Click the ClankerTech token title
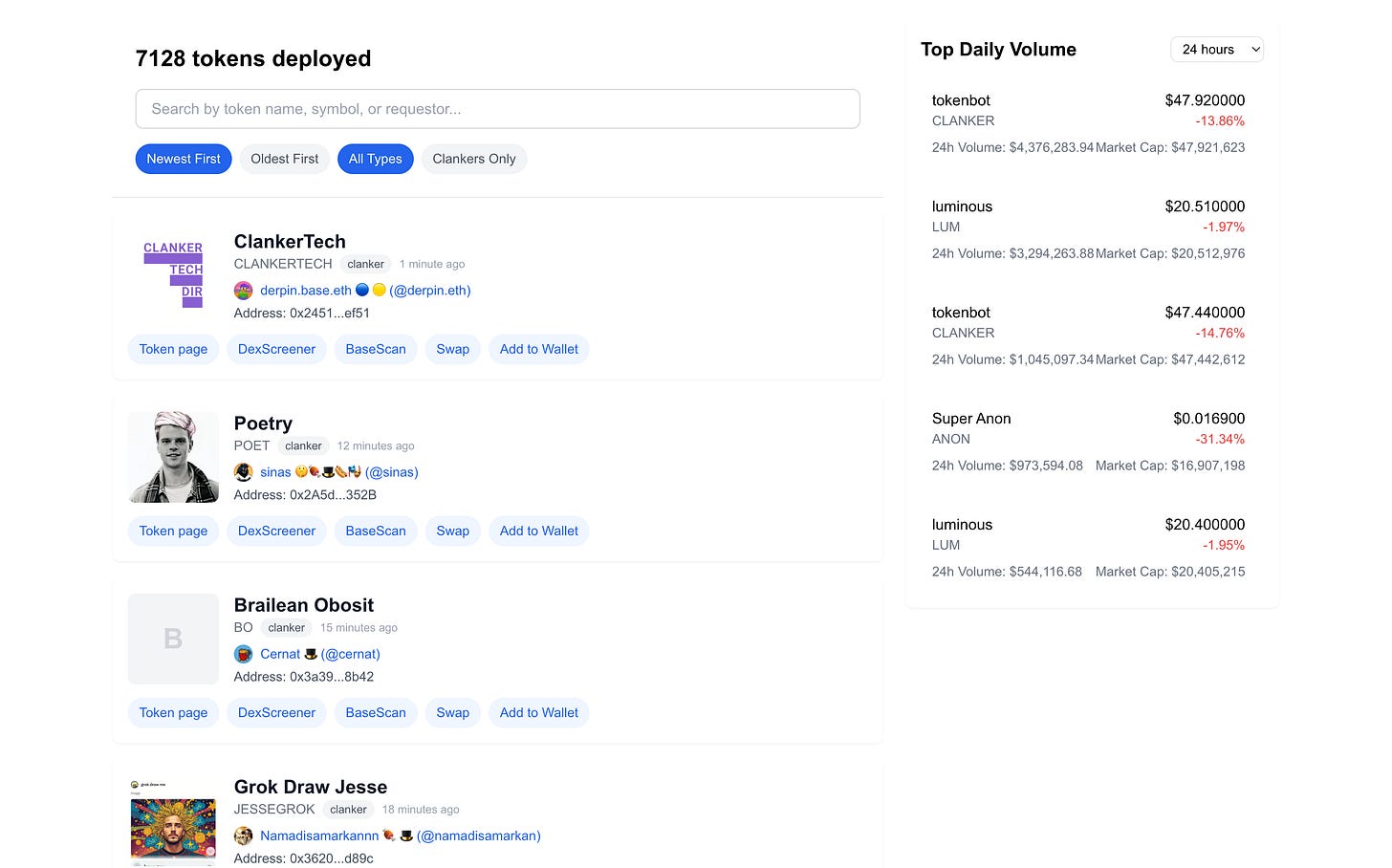This screenshot has width=1392, height=868. [x=290, y=242]
